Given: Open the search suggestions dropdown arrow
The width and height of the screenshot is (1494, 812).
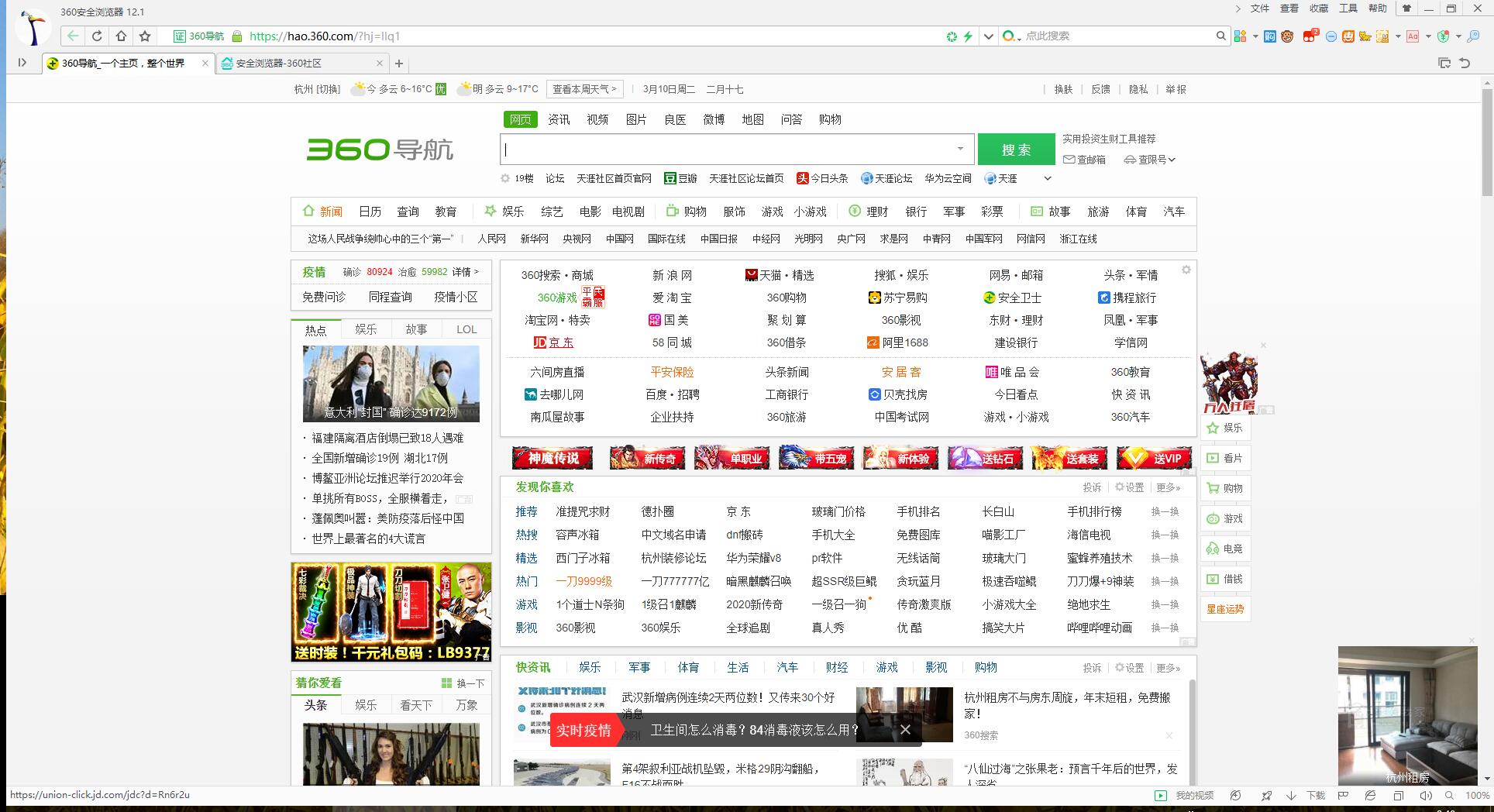Looking at the screenshot, I should tap(959, 148).
